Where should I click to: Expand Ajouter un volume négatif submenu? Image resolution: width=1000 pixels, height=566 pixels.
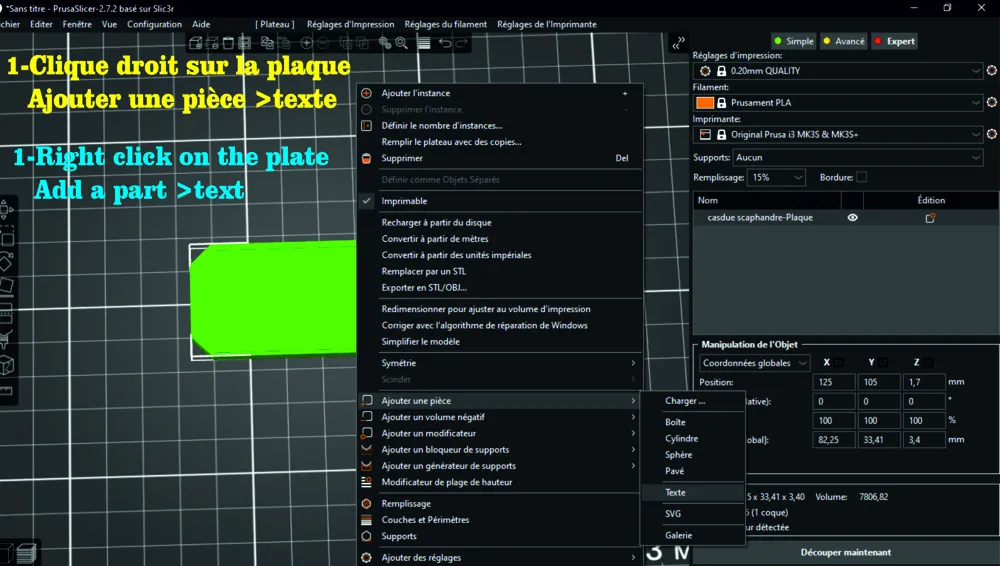(x=500, y=417)
